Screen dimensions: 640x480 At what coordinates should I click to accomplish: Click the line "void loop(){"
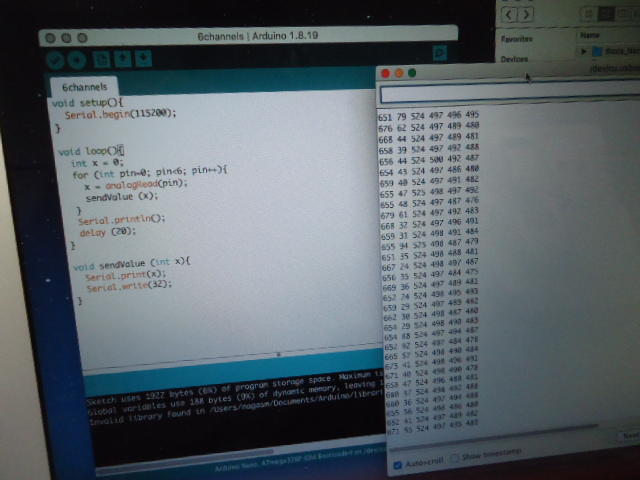(91, 151)
